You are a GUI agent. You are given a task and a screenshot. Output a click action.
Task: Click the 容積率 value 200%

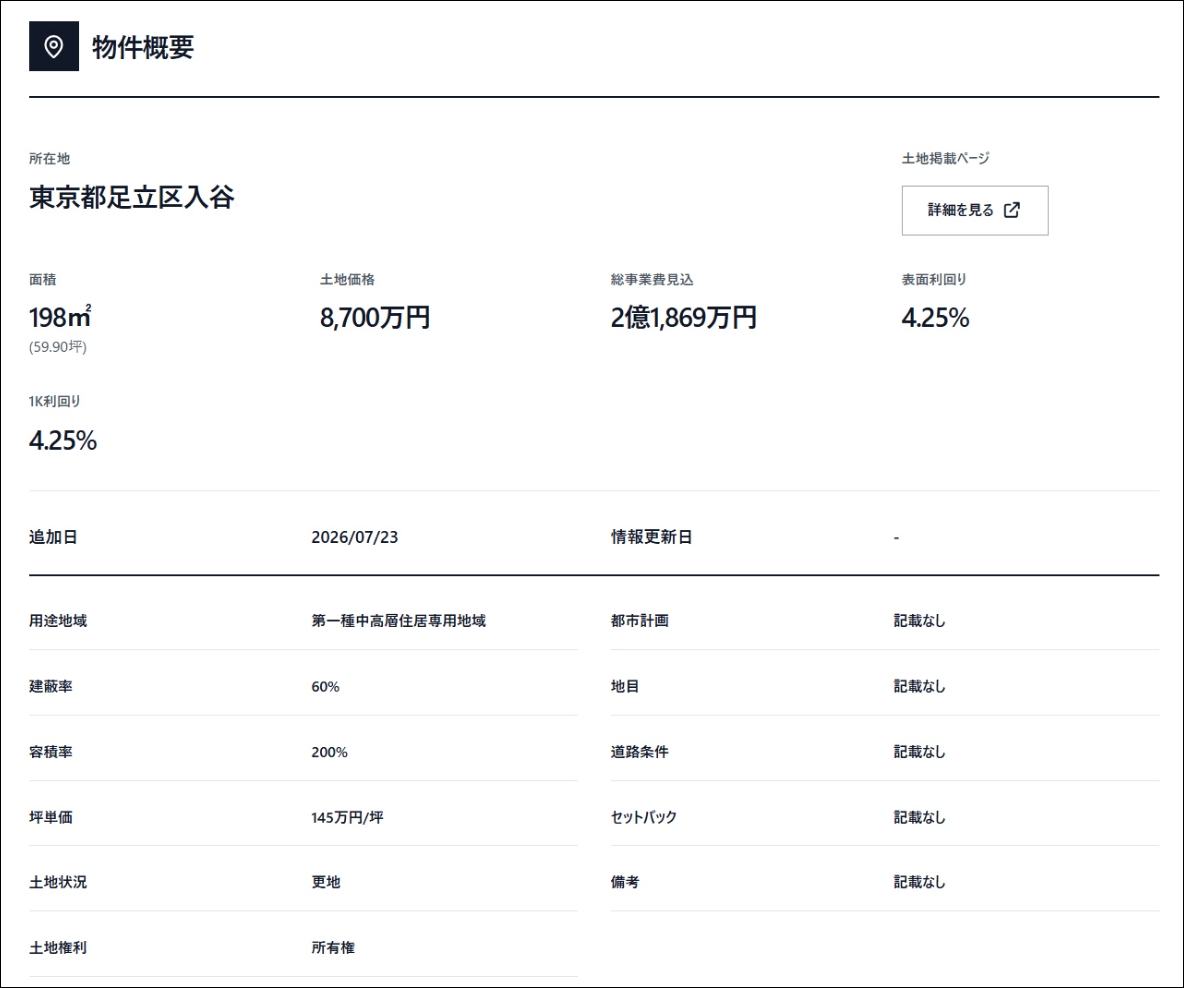click(329, 752)
